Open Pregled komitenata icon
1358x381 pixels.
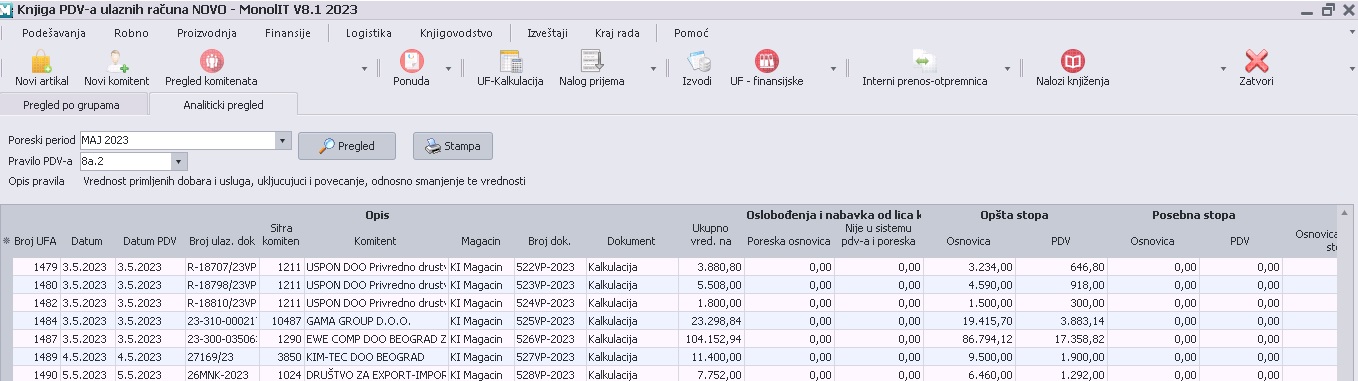tap(211, 61)
